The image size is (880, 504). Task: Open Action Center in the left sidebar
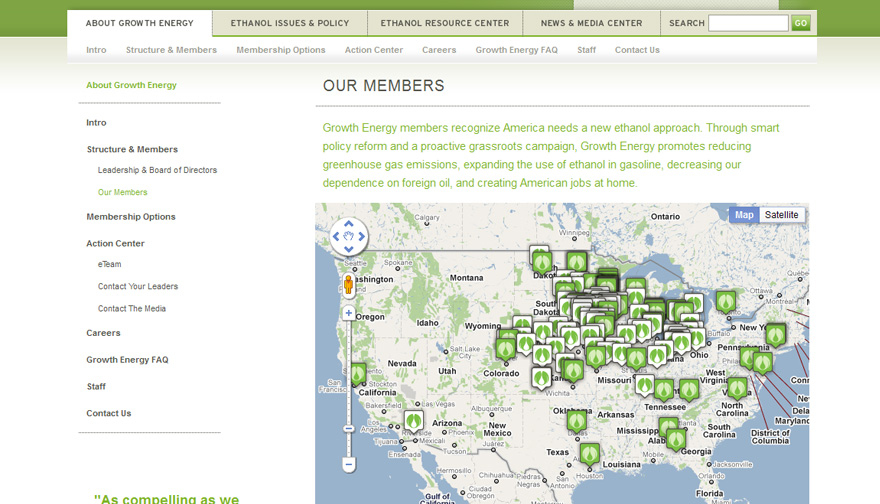[x=115, y=244]
